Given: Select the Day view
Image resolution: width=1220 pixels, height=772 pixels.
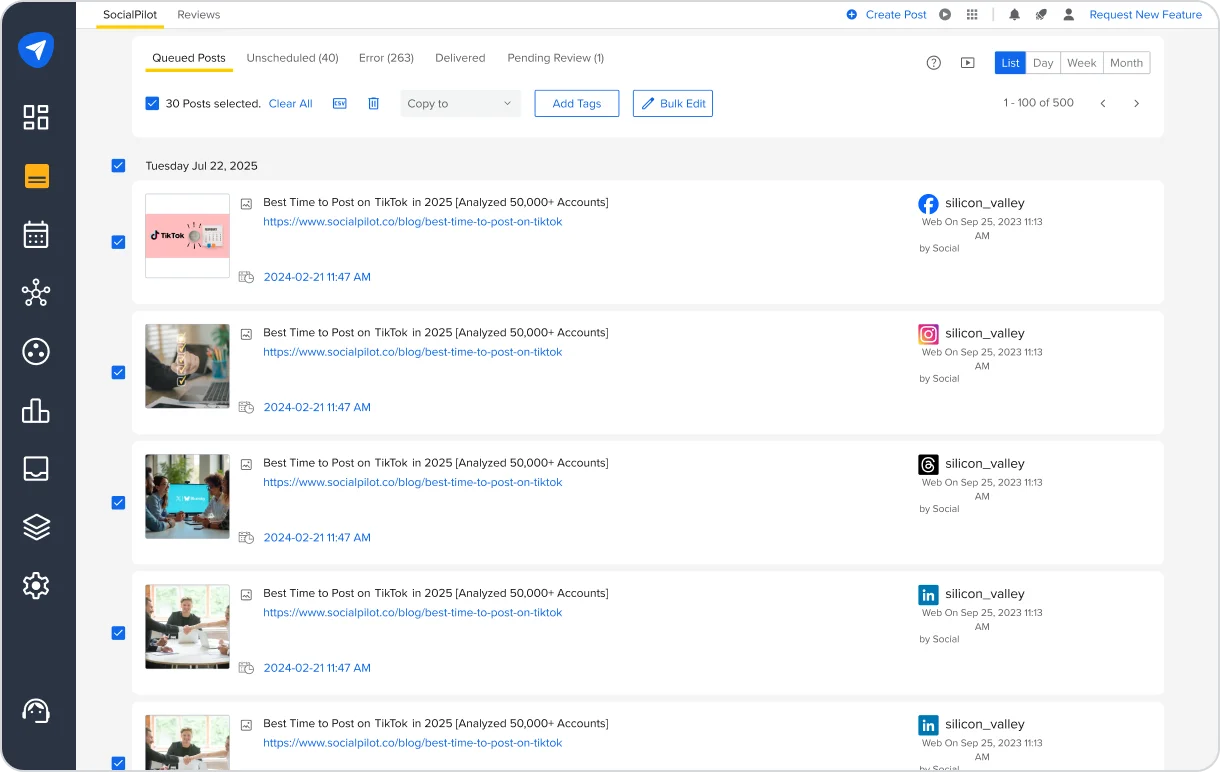Looking at the screenshot, I should pos(1043,63).
